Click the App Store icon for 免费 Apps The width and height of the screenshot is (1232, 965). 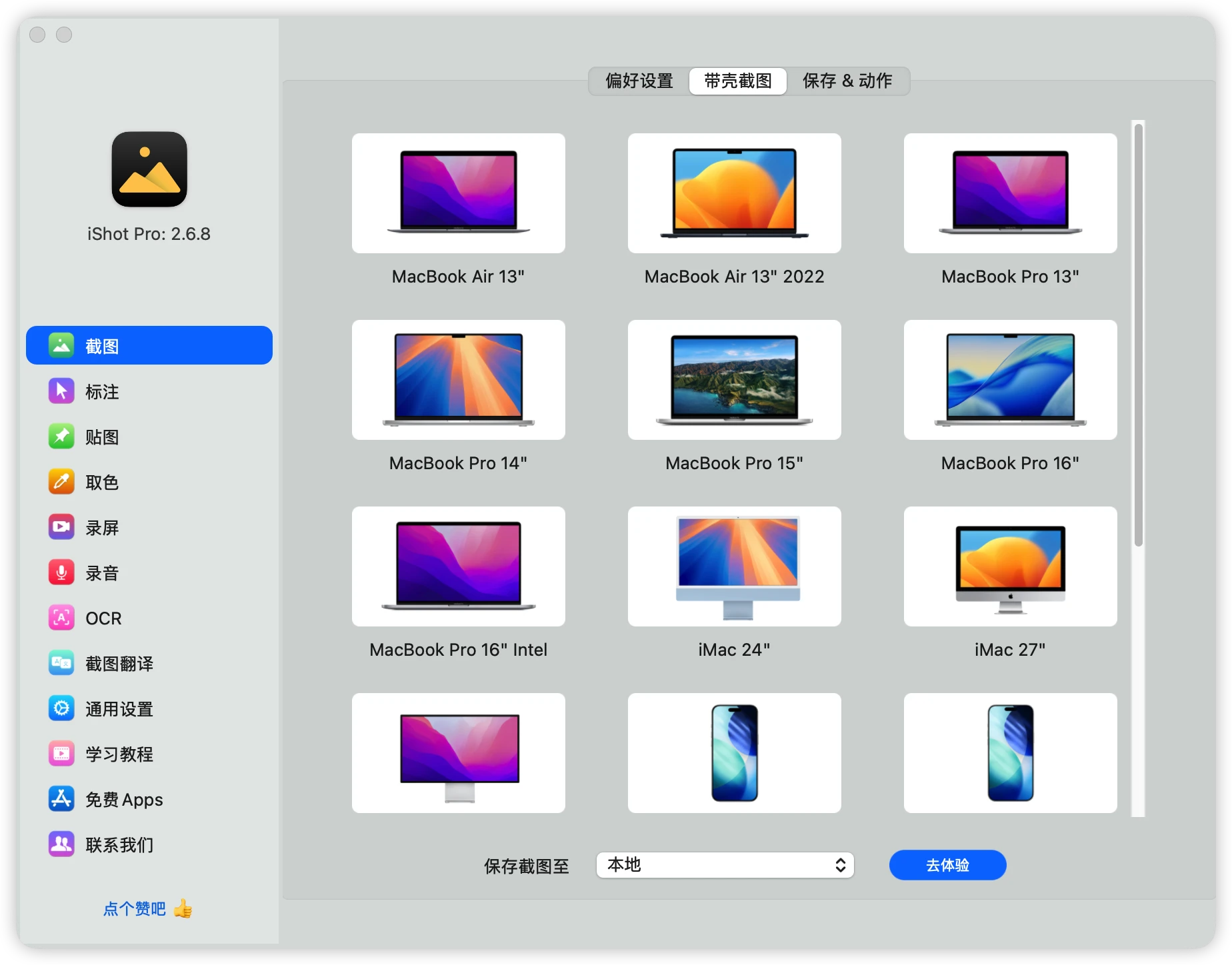click(x=61, y=798)
